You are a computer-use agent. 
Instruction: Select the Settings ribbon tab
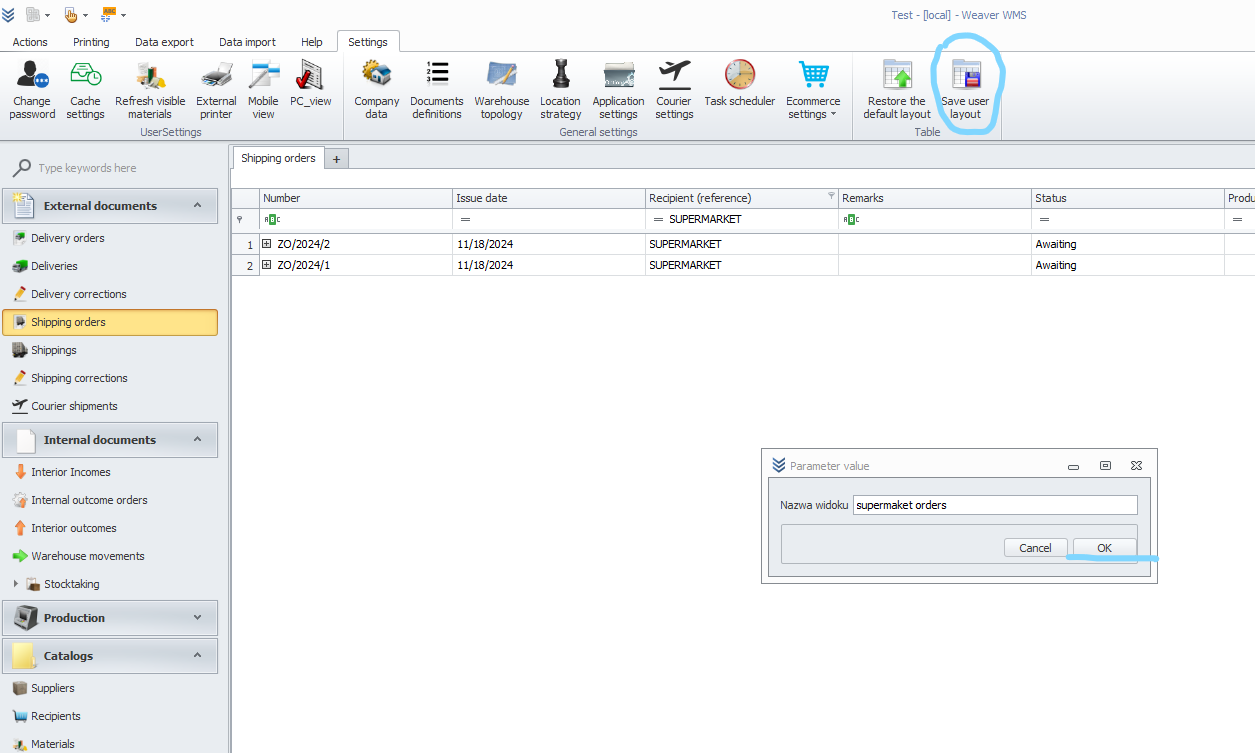point(368,42)
